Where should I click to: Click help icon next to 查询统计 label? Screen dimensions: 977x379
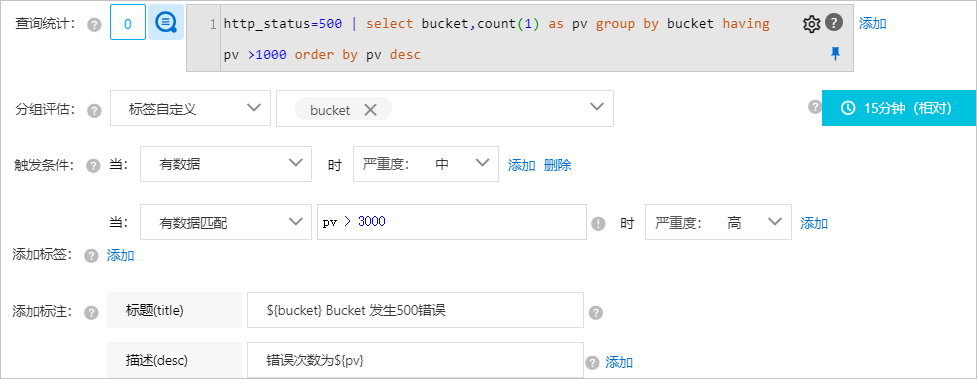(x=94, y=25)
